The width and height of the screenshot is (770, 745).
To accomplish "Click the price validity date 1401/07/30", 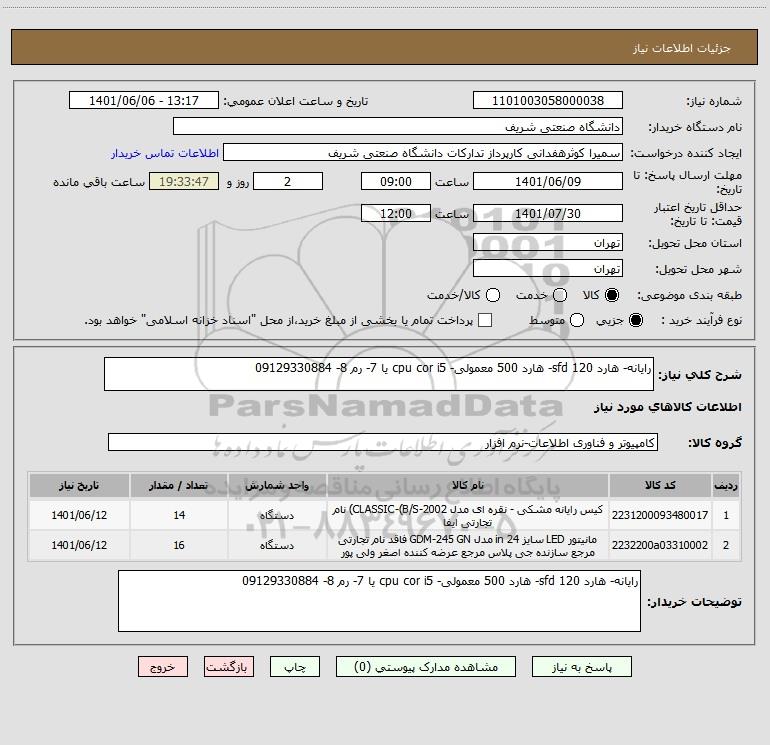I will [x=548, y=213].
